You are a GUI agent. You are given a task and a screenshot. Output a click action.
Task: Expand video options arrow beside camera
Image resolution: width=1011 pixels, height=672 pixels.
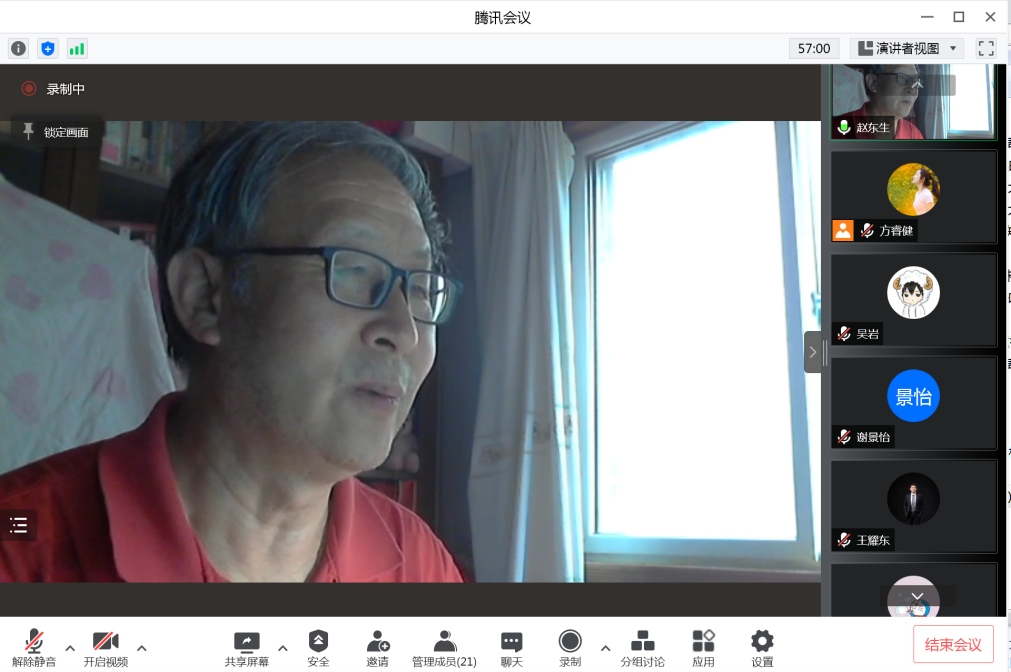[141, 647]
